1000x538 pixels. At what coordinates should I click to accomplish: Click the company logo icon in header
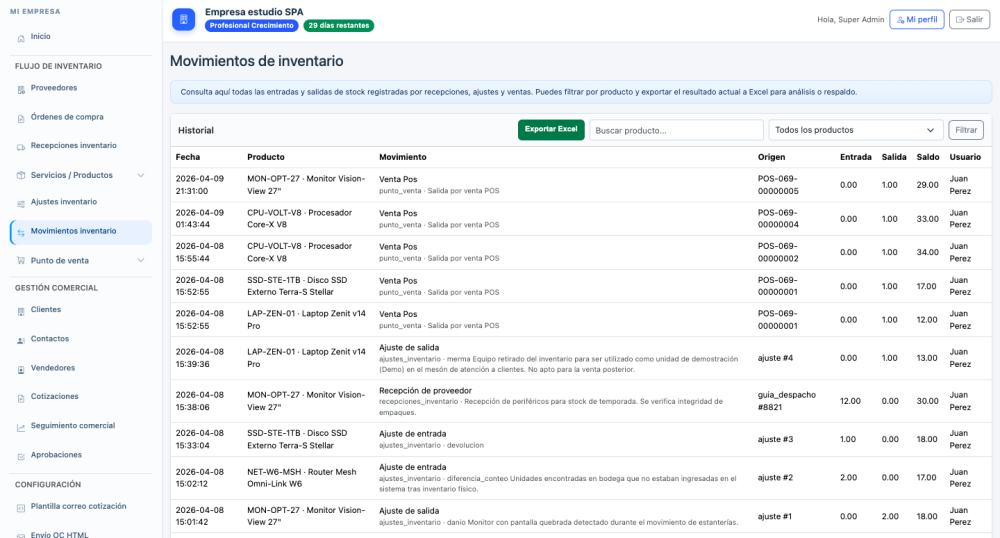tap(183, 20)
